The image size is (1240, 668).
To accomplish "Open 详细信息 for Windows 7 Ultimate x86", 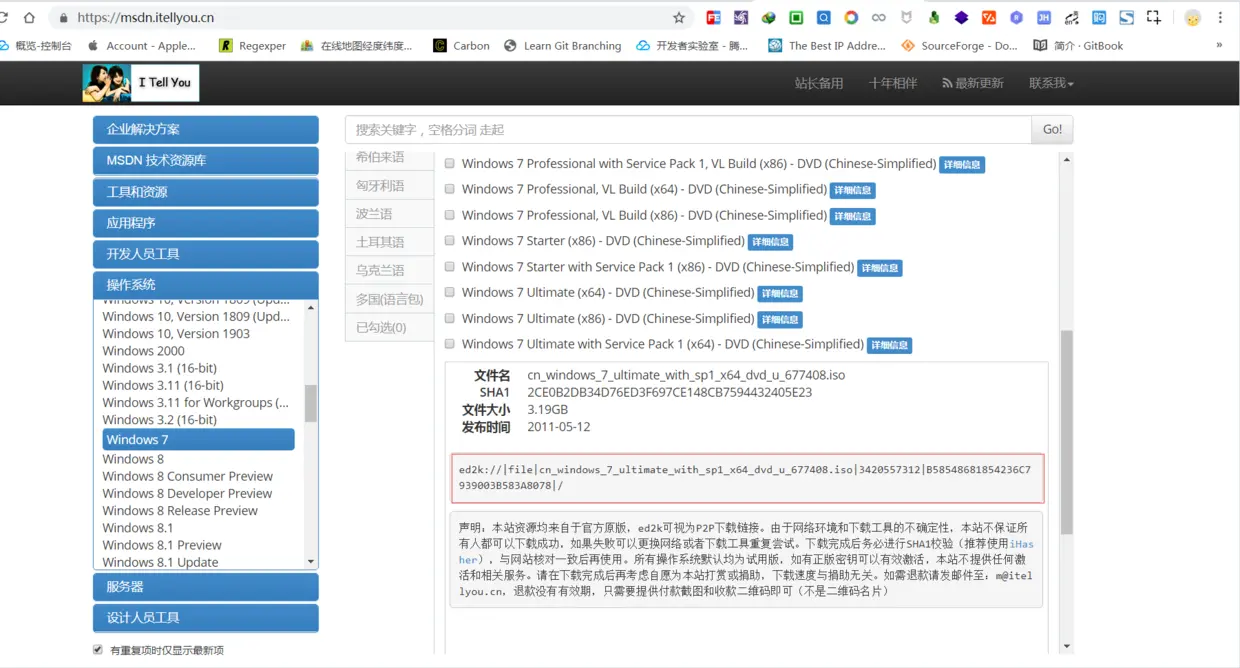I will click(x=780, y=319).
